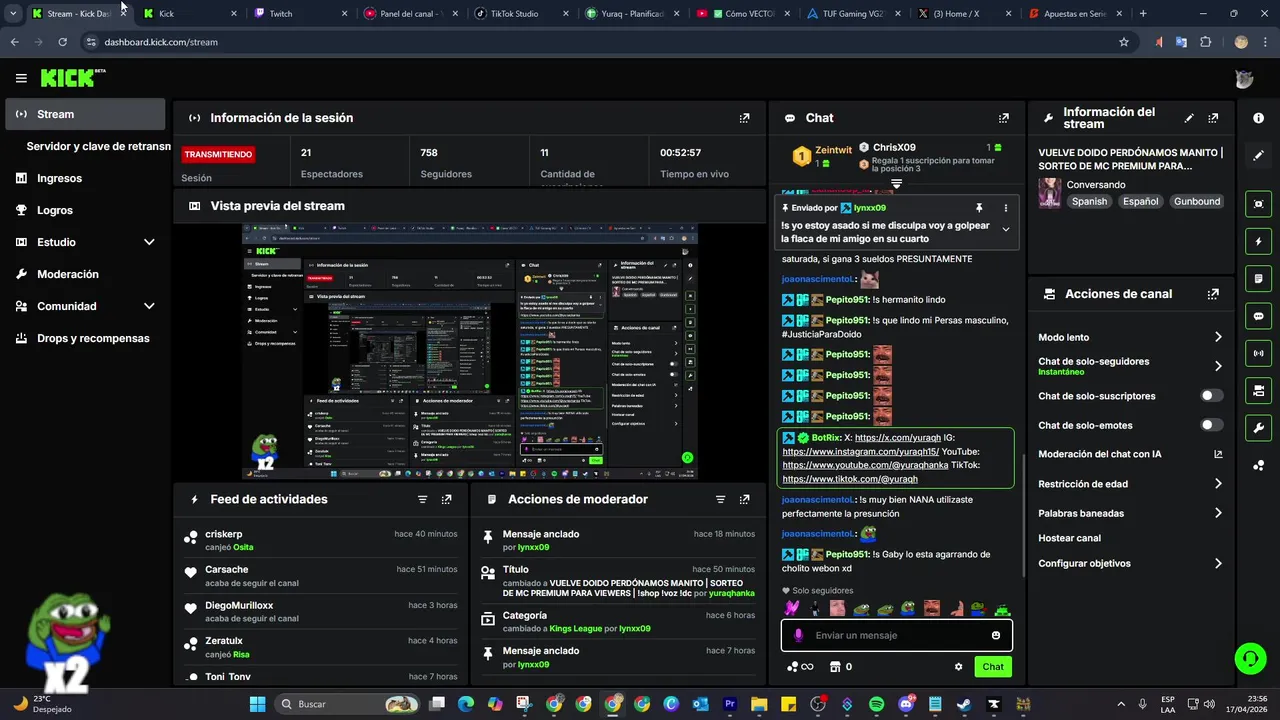1280x720 pixels.
Task: Click the screen capture icon in the right sidebar
Action: tap(1258, 204)
